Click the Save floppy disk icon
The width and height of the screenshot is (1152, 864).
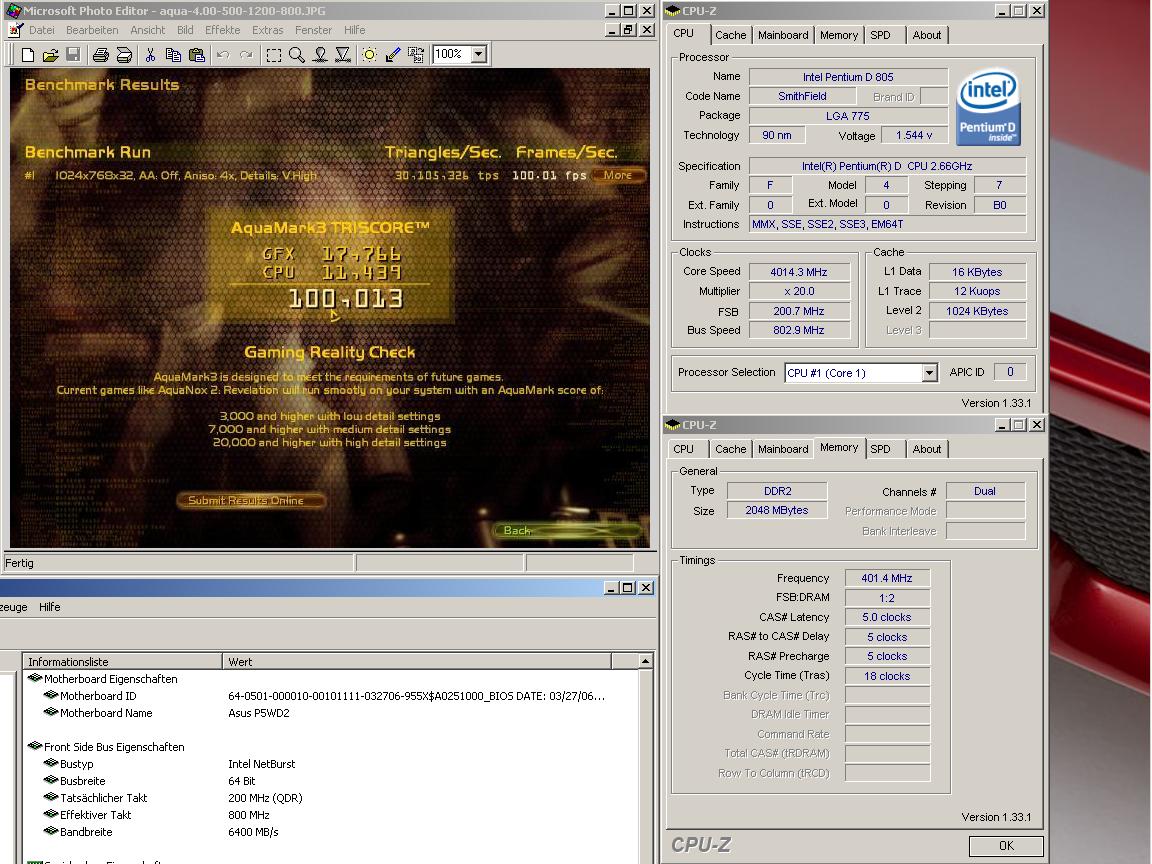pos(73,54)
